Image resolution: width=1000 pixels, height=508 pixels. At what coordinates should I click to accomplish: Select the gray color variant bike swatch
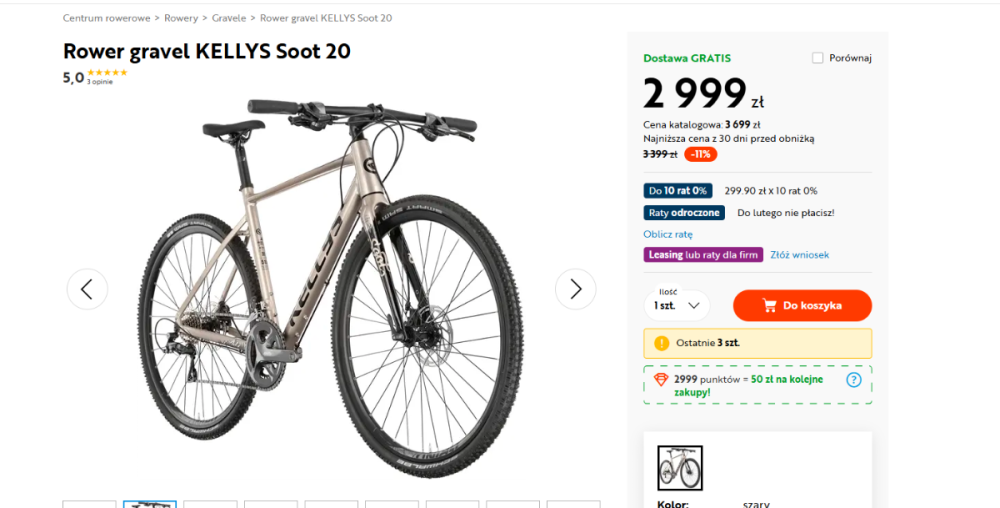coord(680,468)
